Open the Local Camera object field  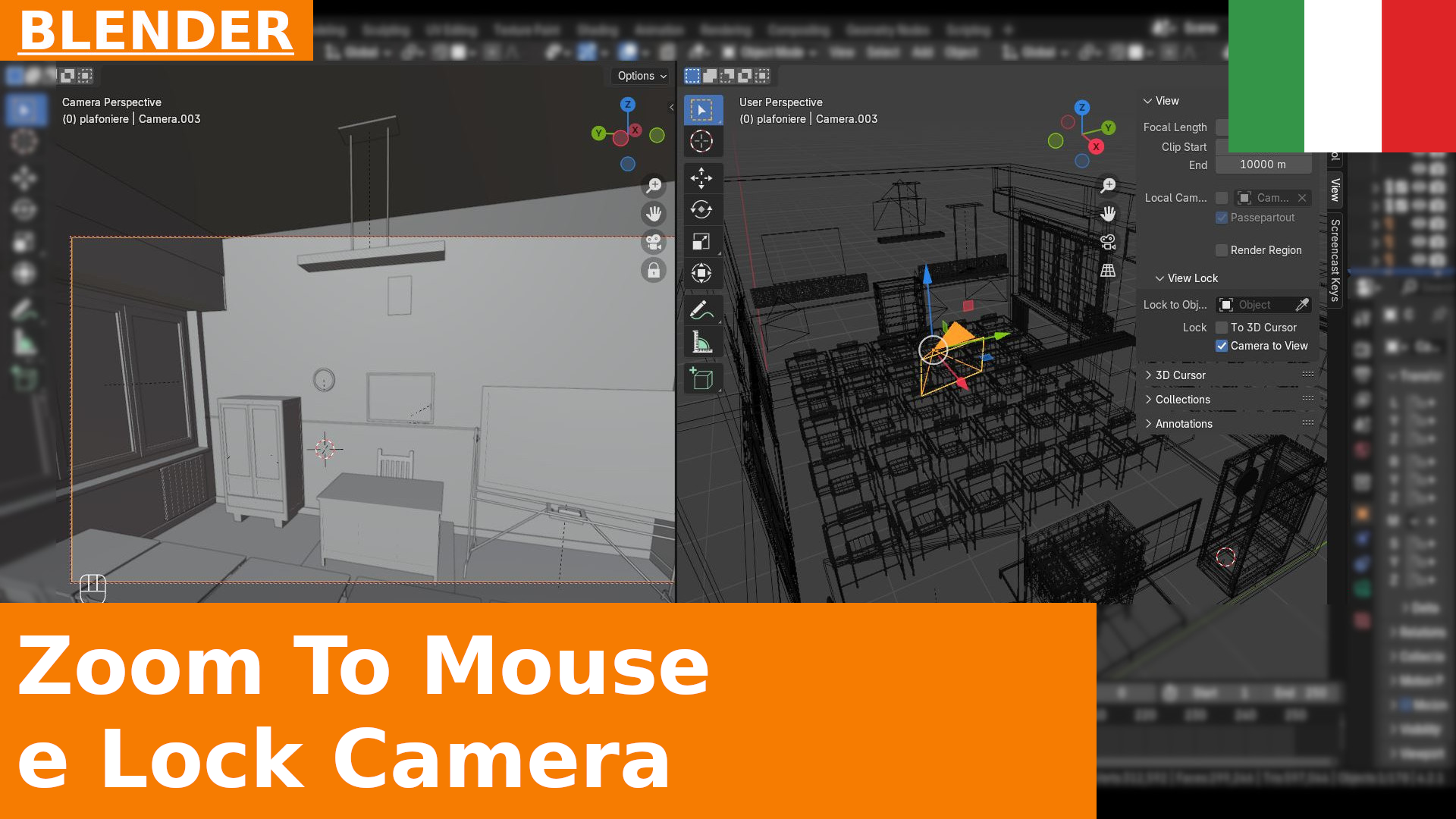point(1264,198)
